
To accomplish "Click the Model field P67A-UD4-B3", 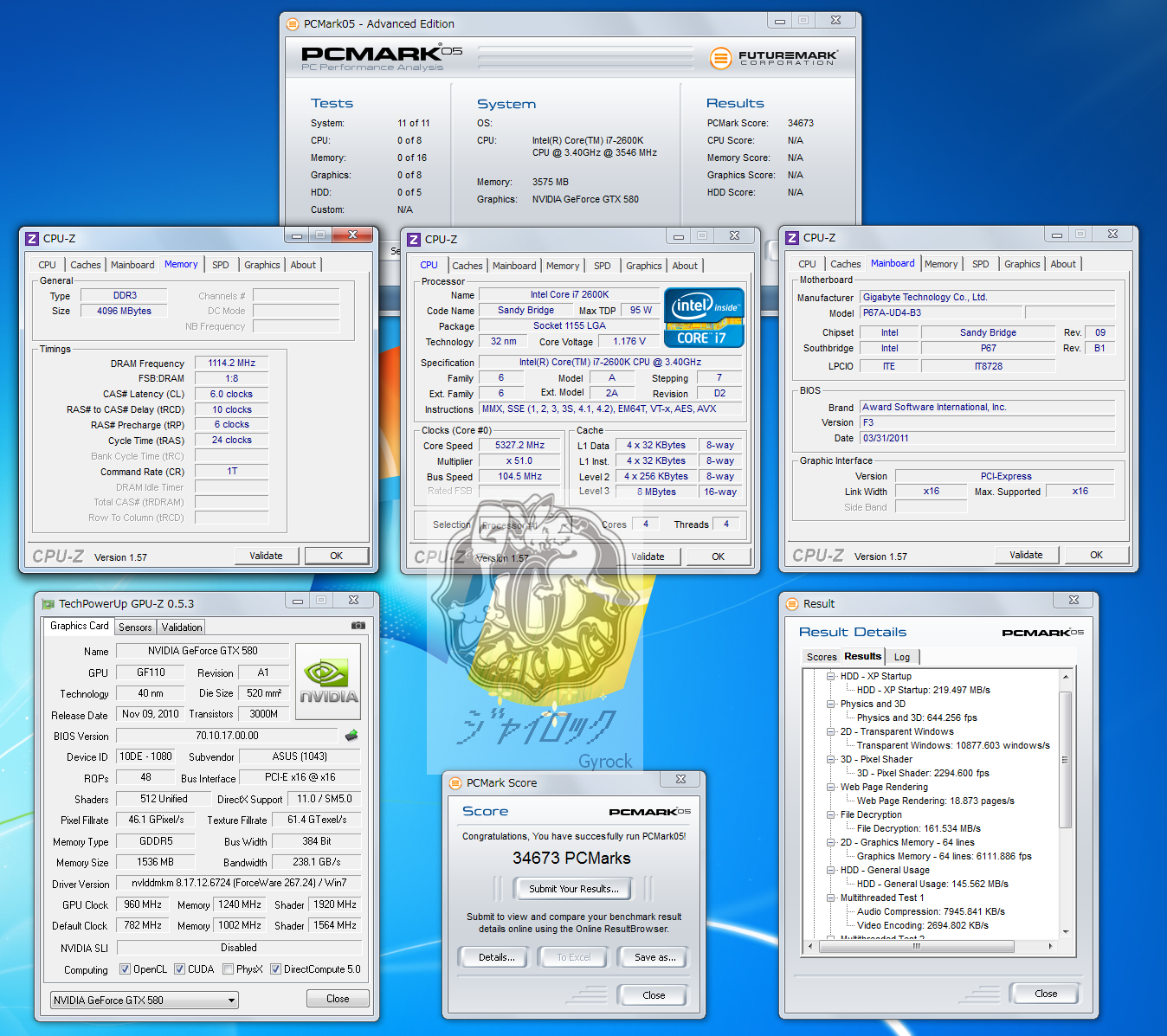I will click(941, 312).
